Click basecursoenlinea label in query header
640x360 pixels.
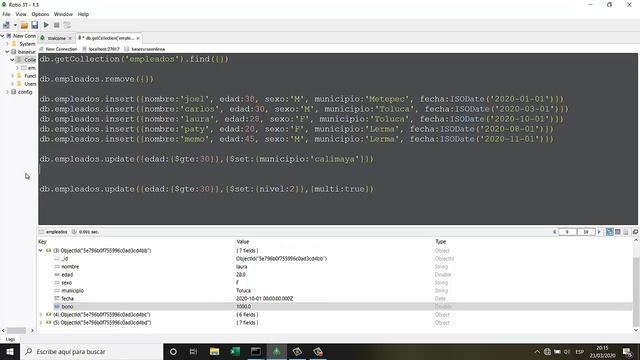point(148,49)
